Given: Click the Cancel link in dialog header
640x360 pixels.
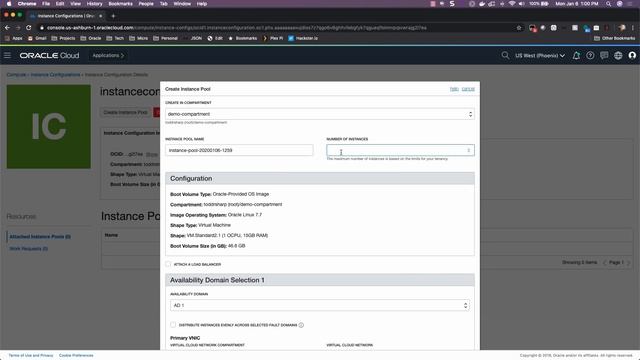Looking at the screenshot, I should tap(468, 89).
